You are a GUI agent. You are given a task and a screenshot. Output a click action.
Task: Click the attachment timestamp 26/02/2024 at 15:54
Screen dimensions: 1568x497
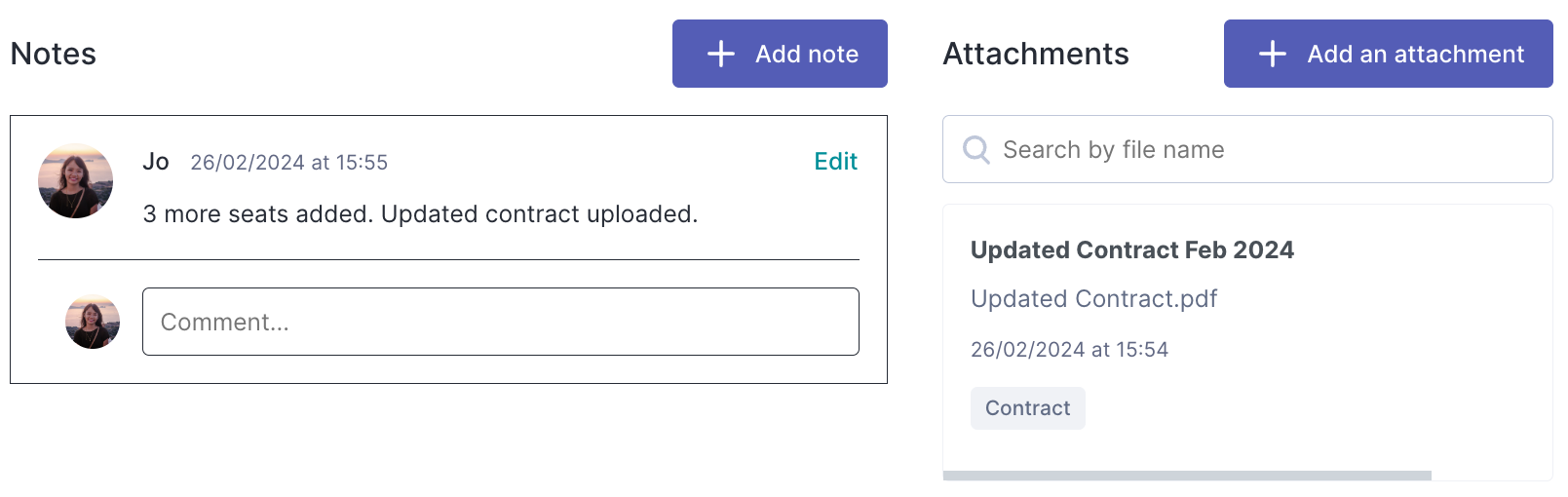click(1069, 350)
